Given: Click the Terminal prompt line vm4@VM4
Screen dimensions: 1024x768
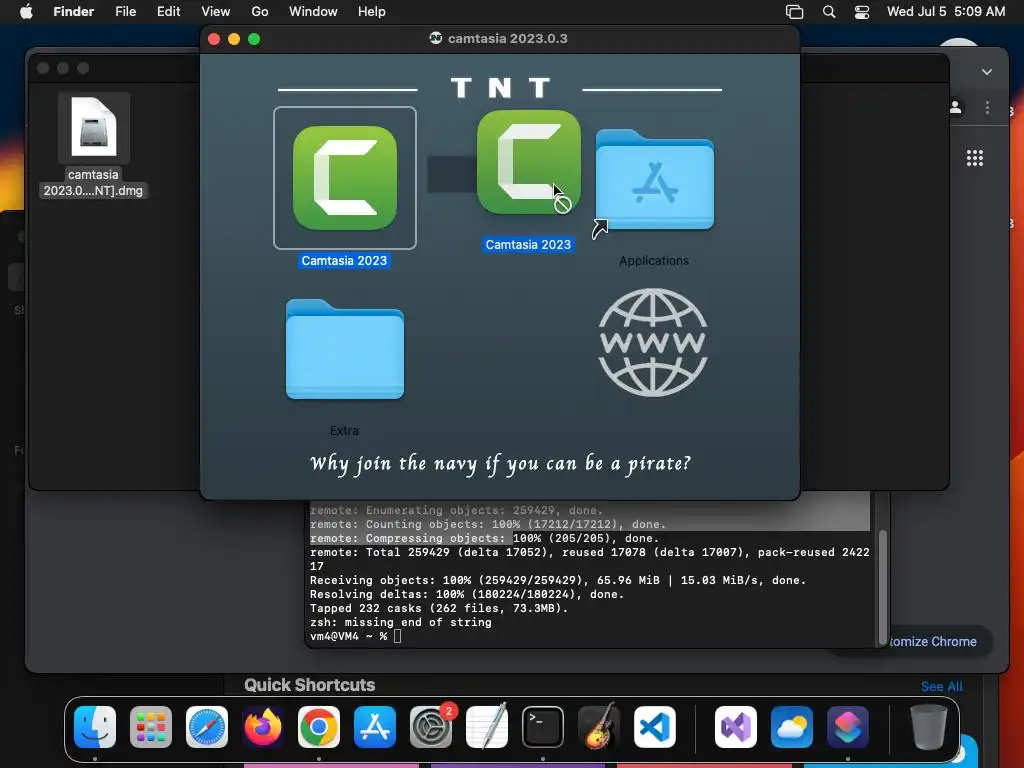Looking at the screenshot, I should [x=353, y=636].
